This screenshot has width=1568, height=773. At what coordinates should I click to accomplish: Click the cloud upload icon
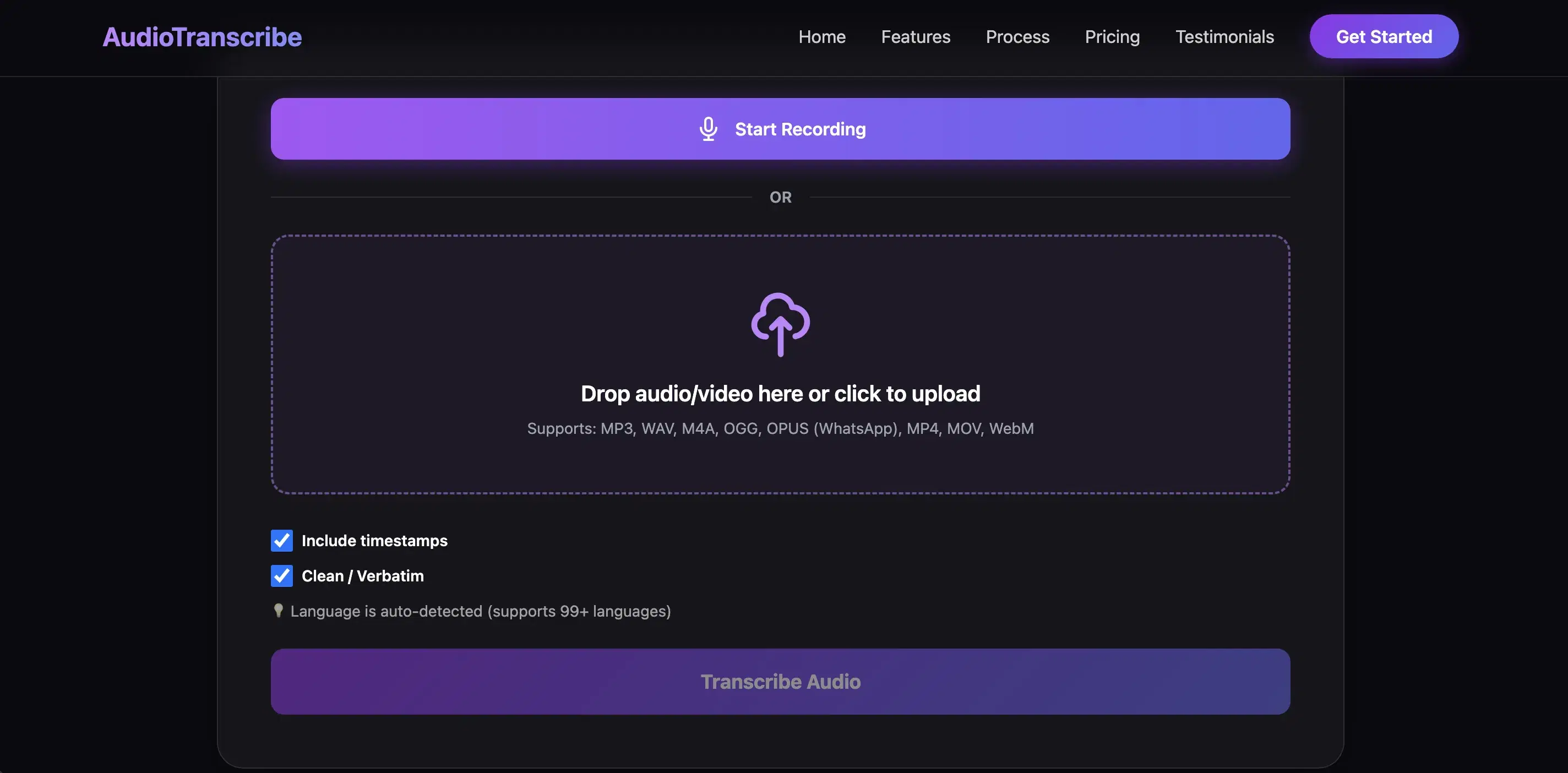780,325
